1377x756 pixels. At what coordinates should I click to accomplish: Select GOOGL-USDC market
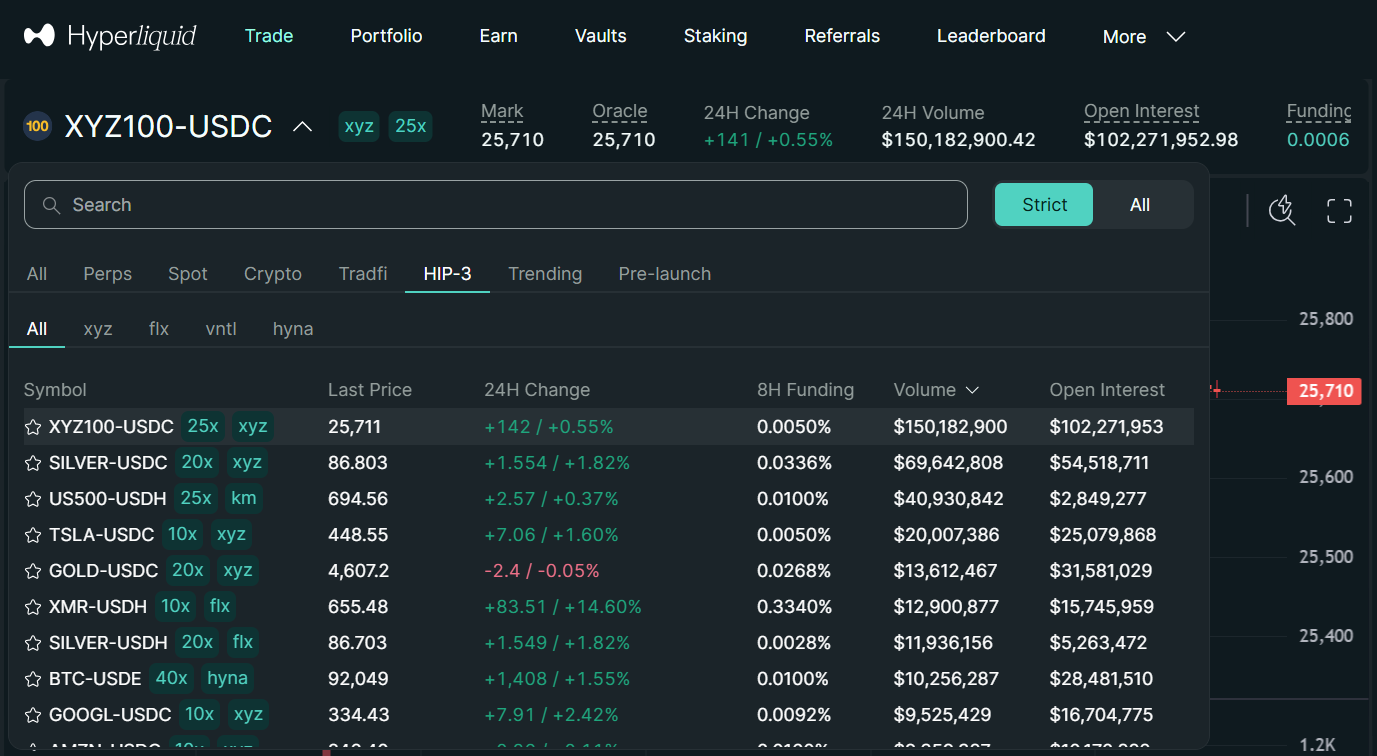tap(608, 715)
